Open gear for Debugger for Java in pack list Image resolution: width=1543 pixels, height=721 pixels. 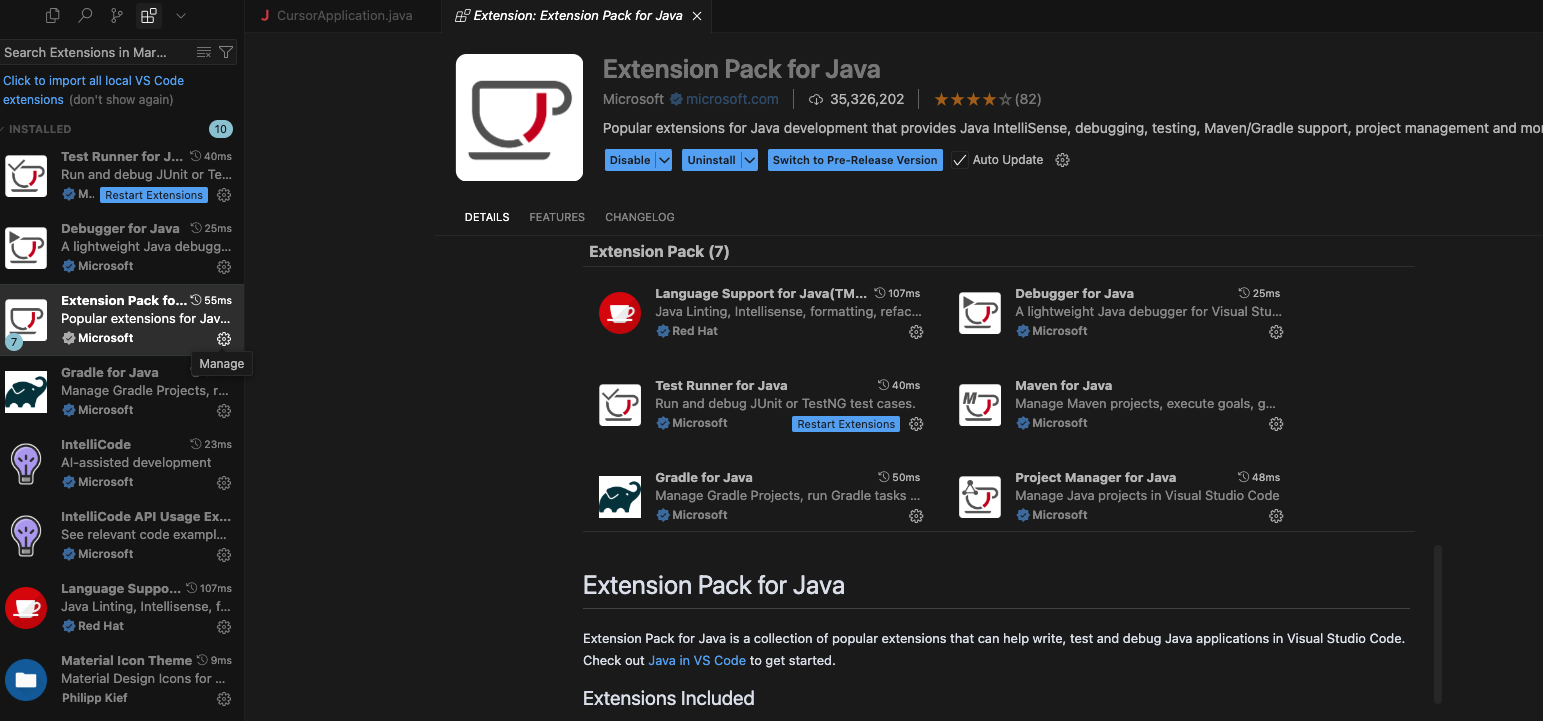[1276, 332]
